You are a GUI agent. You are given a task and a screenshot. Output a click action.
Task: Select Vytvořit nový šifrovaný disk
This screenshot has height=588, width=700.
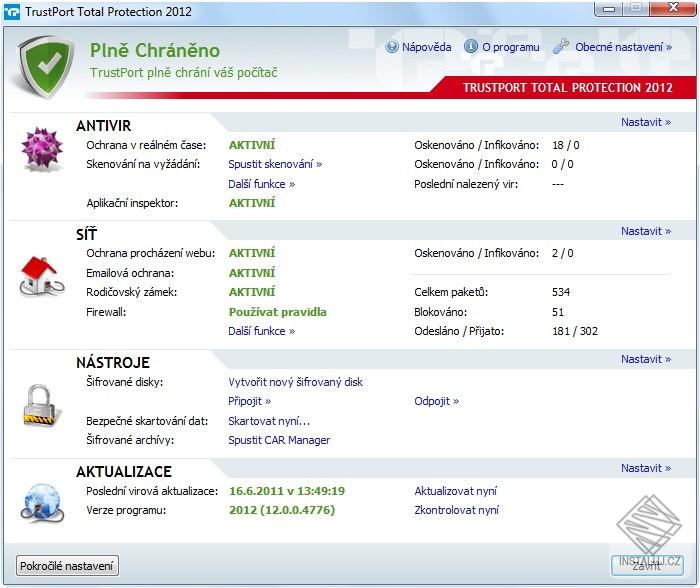[x=296, y=382]
